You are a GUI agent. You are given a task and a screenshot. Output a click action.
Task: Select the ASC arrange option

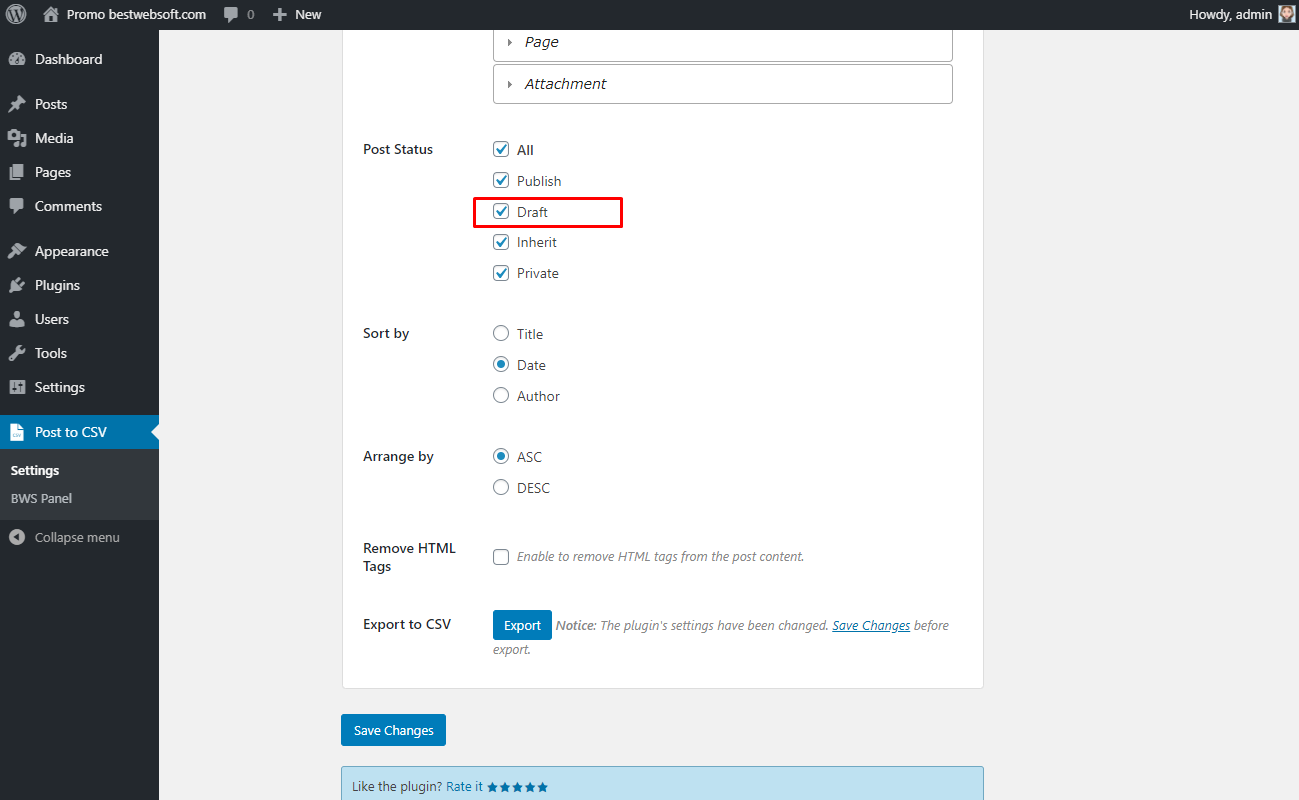point(501,457)
